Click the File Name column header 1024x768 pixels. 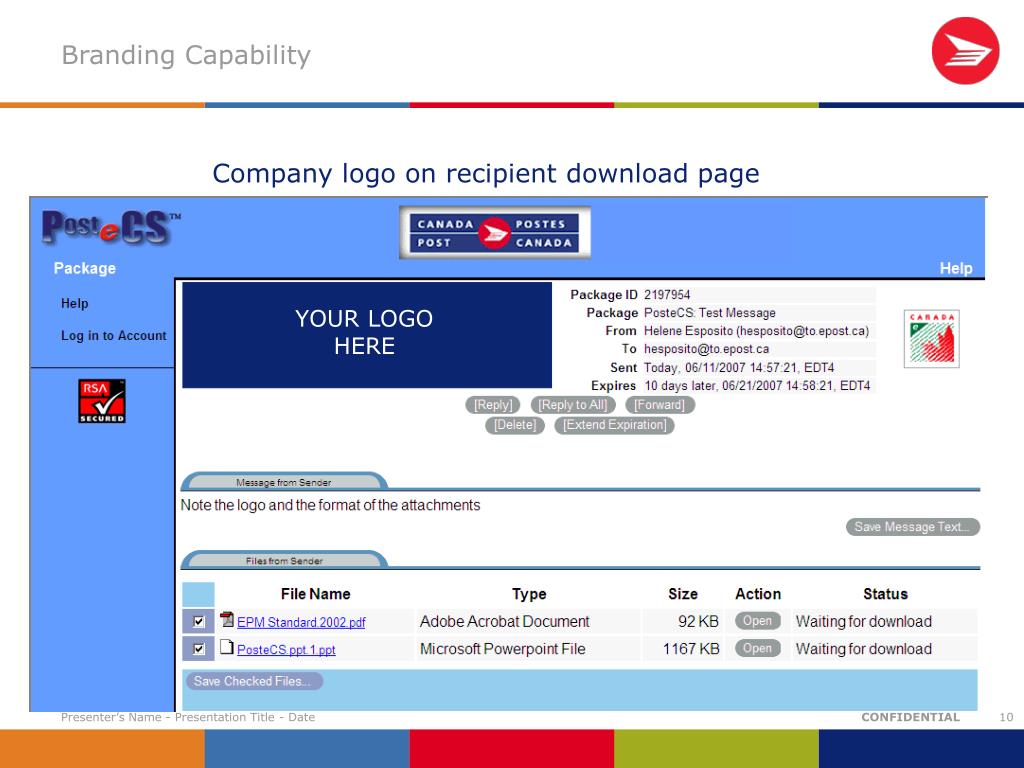[315, 594]
